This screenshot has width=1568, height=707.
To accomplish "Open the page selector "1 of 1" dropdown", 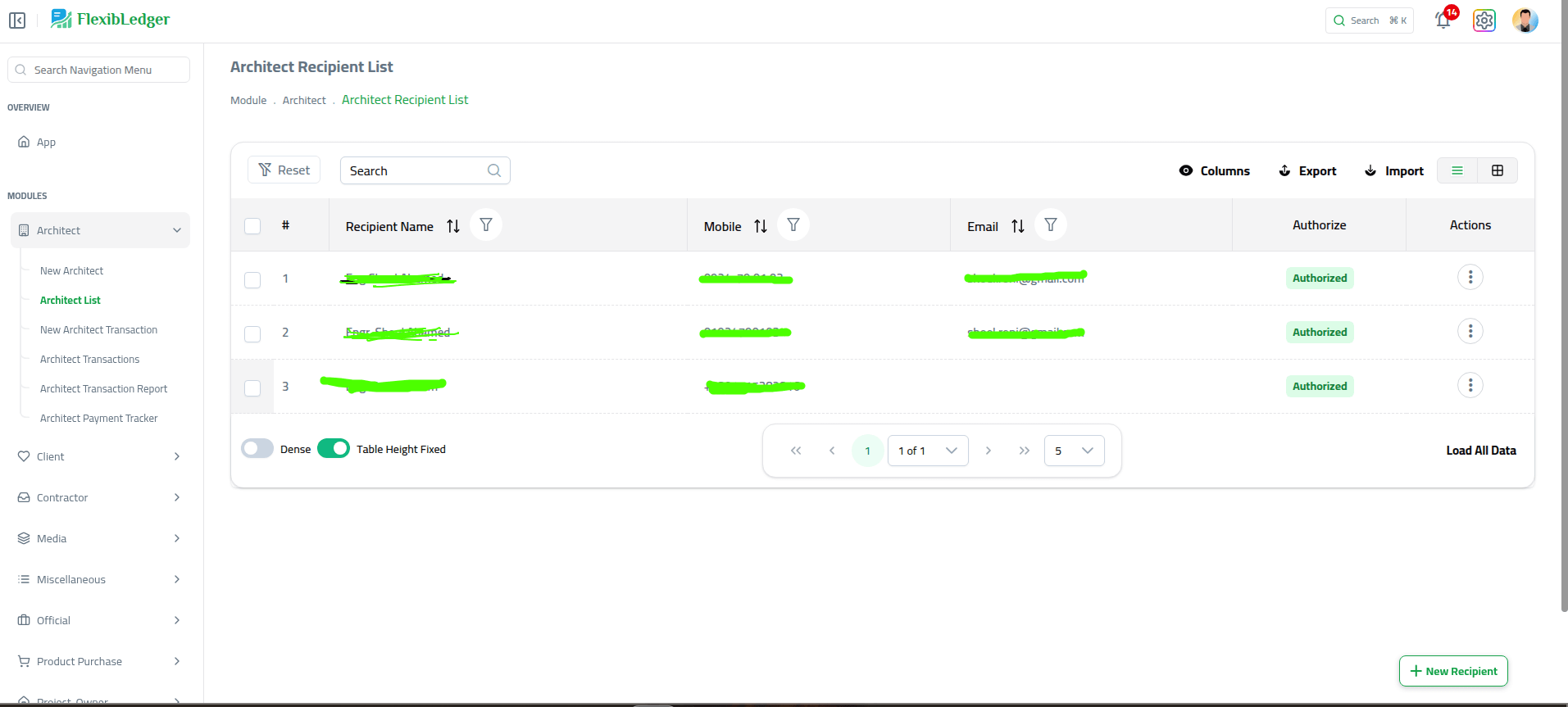I will click(x=927, y=451).
